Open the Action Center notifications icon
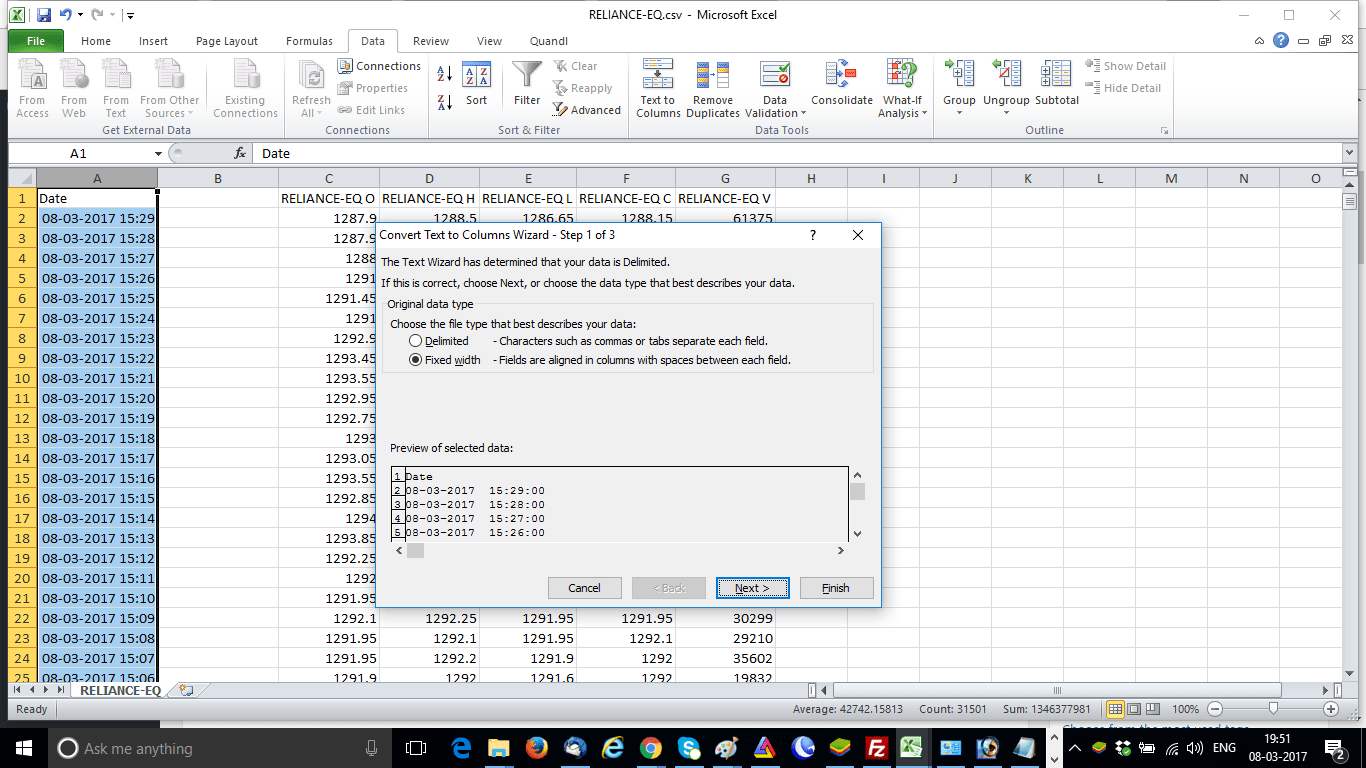The width and height of the screenshot is (1366, 768). click(x=1335, y=748)
